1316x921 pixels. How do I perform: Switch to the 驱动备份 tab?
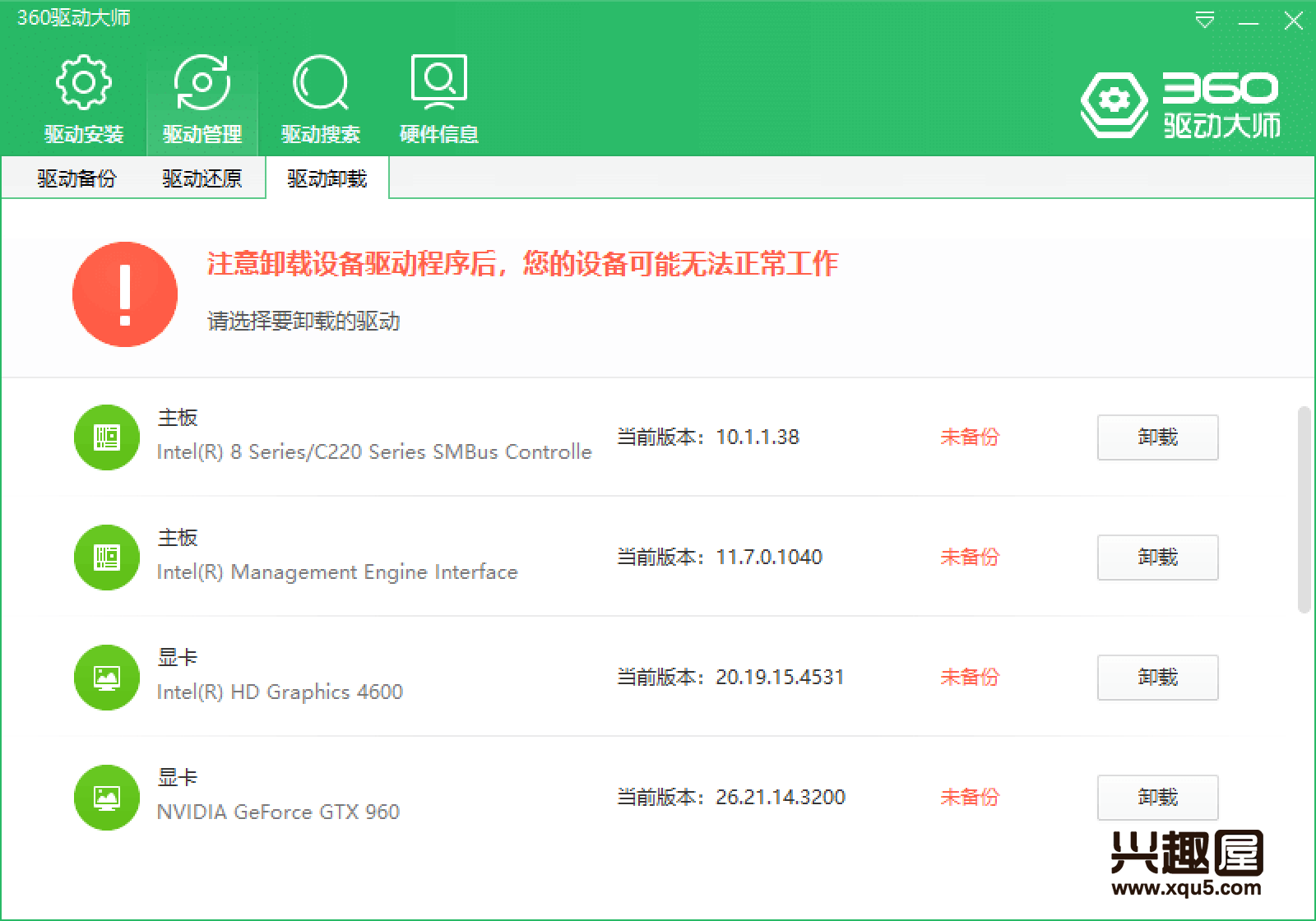coord(76,178)
